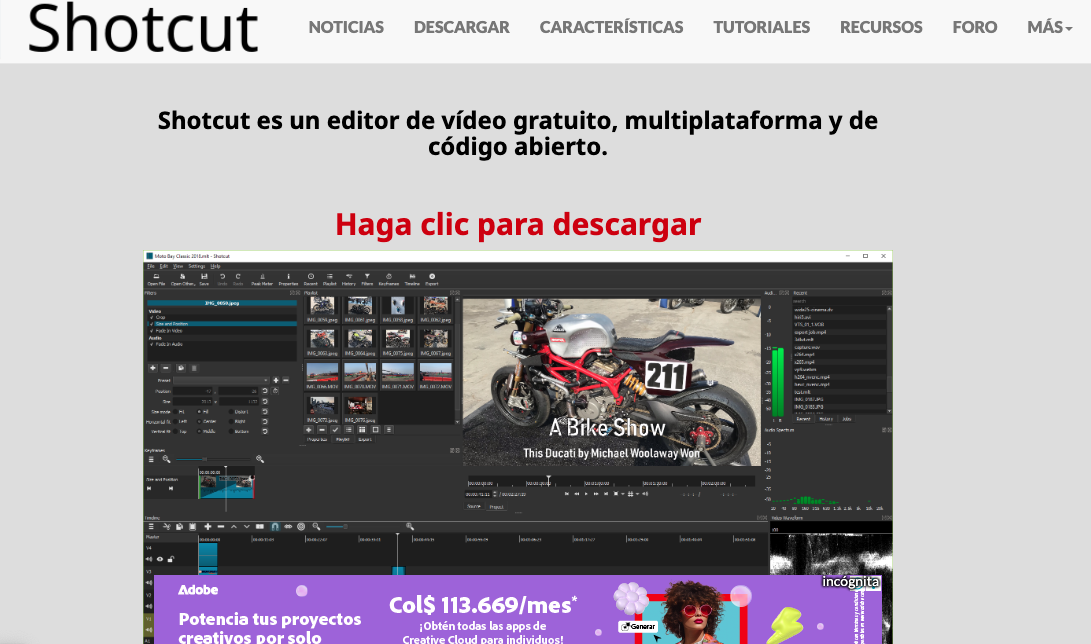Open the timeline hamburger menu
Viewport: 1091px width, 644px height.
[x=152, y=526]
